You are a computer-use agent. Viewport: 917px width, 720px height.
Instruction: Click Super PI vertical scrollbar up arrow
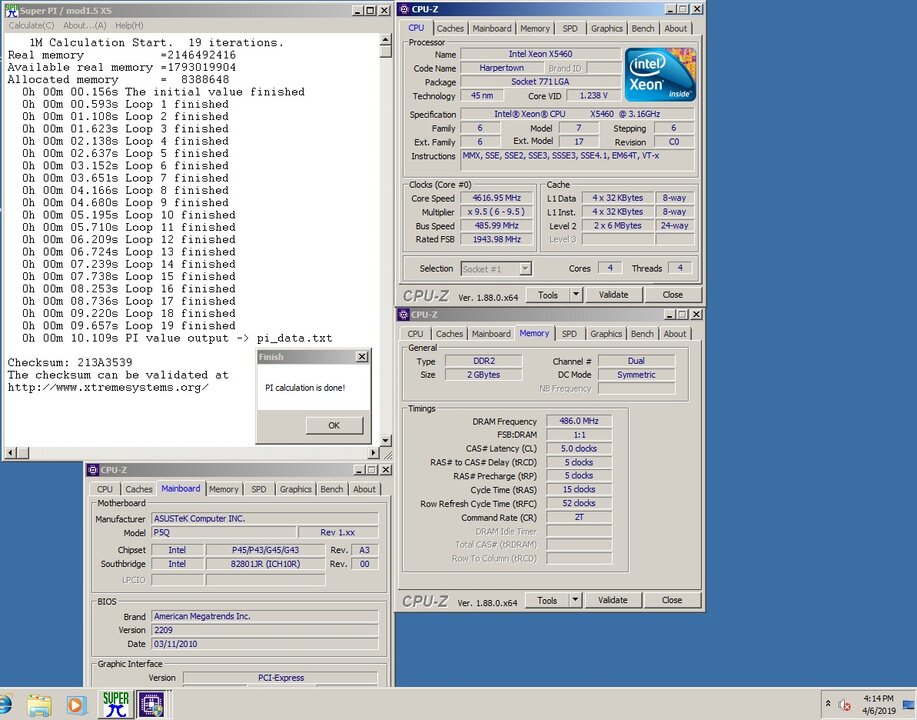(x=385, y=40)
